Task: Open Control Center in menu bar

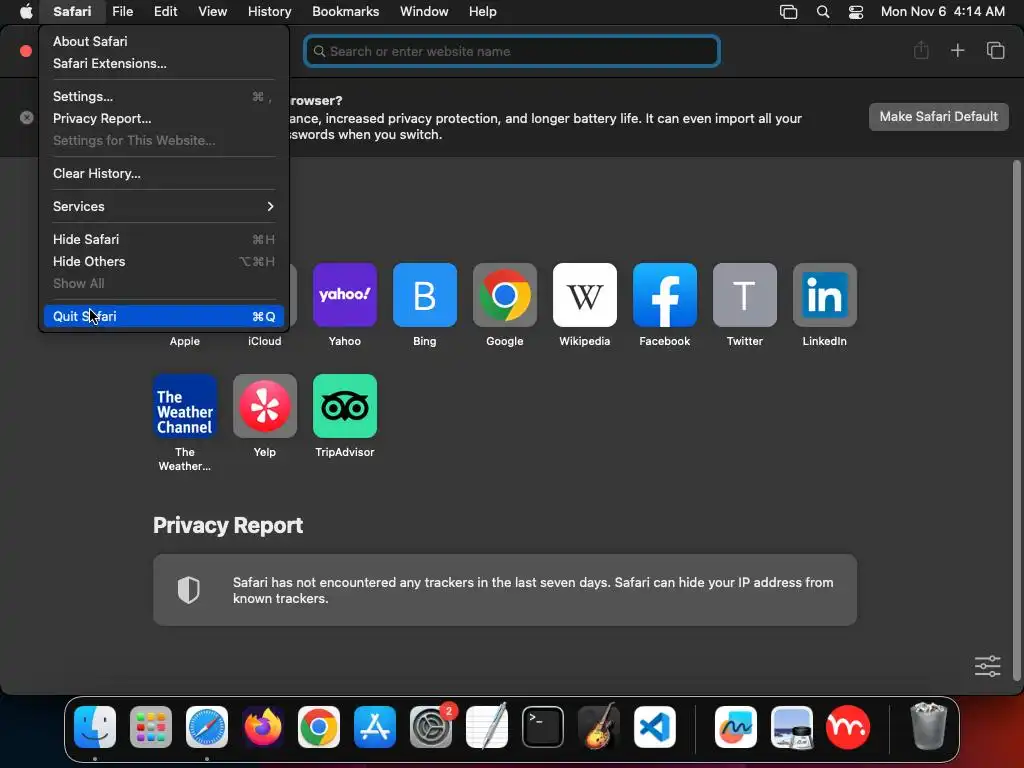Action: [x=856, y=12]
